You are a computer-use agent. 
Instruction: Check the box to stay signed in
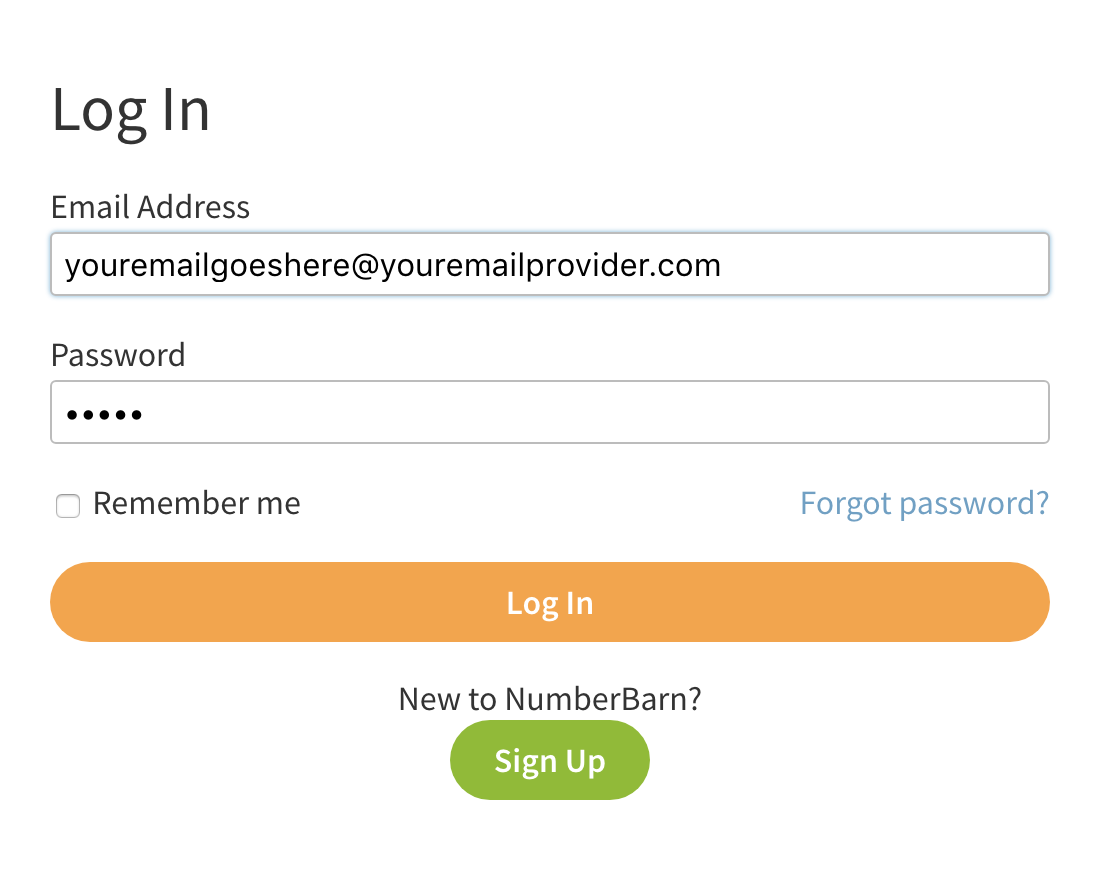[x=67, y=506]
